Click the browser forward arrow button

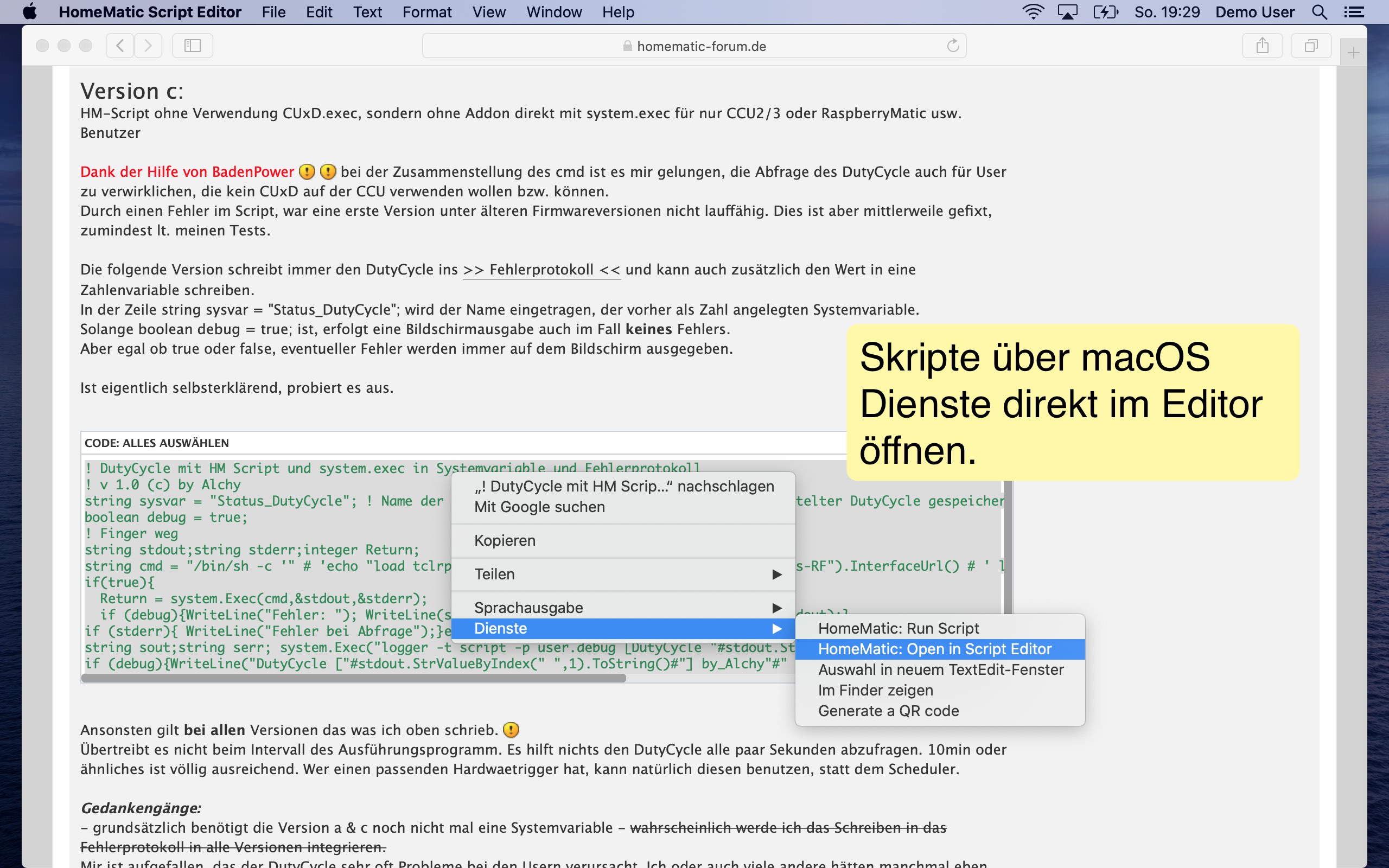pos(148,46)
